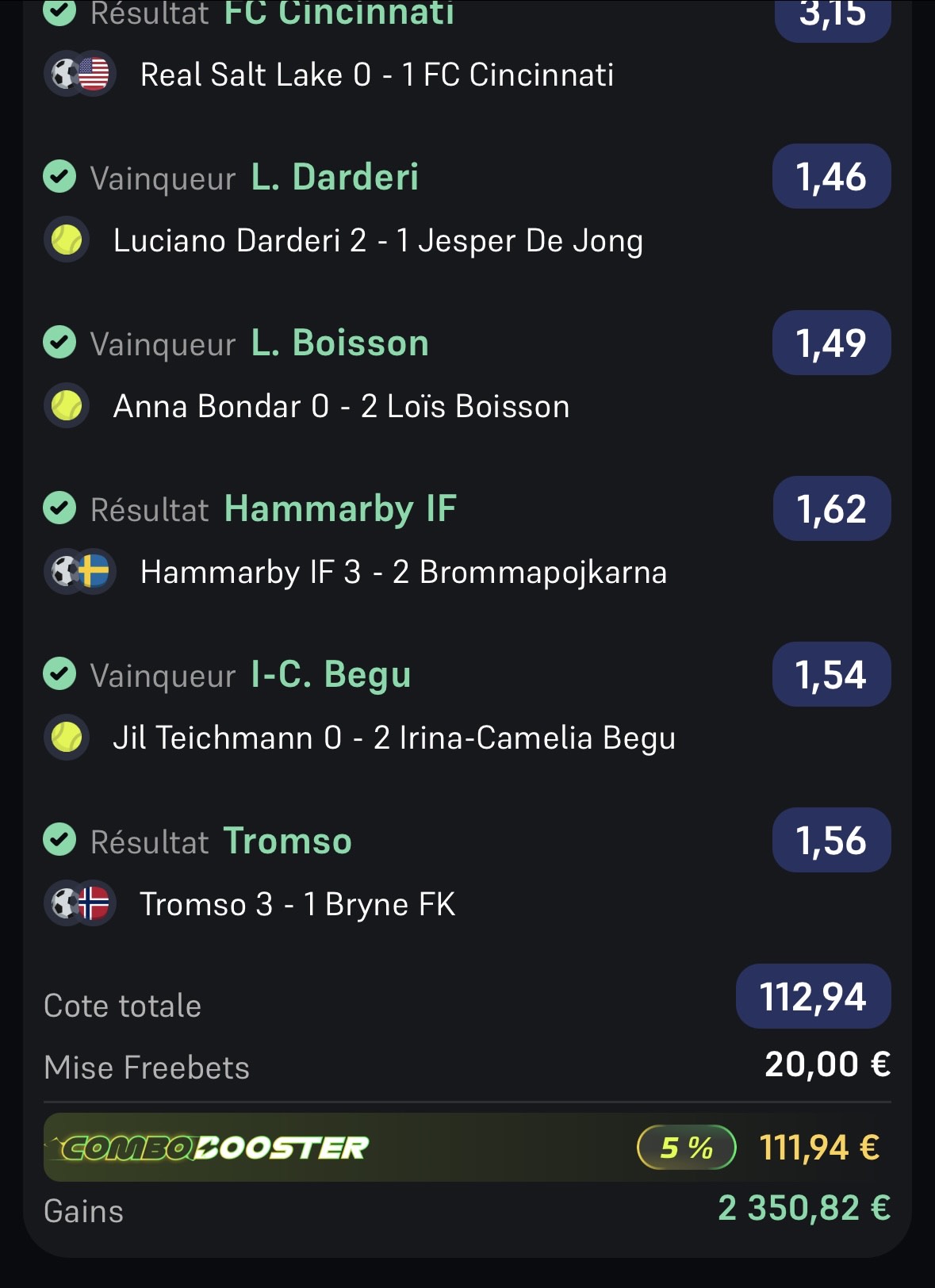
Task: Click the Norway soccer icon beside Tromso
Action: coord(80,903)
